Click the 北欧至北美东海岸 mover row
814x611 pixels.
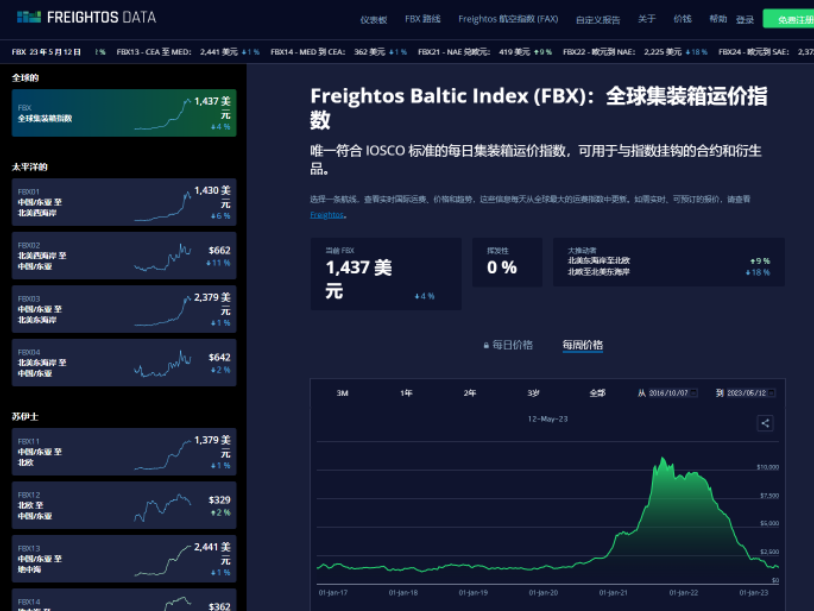[x=669, y=272]
